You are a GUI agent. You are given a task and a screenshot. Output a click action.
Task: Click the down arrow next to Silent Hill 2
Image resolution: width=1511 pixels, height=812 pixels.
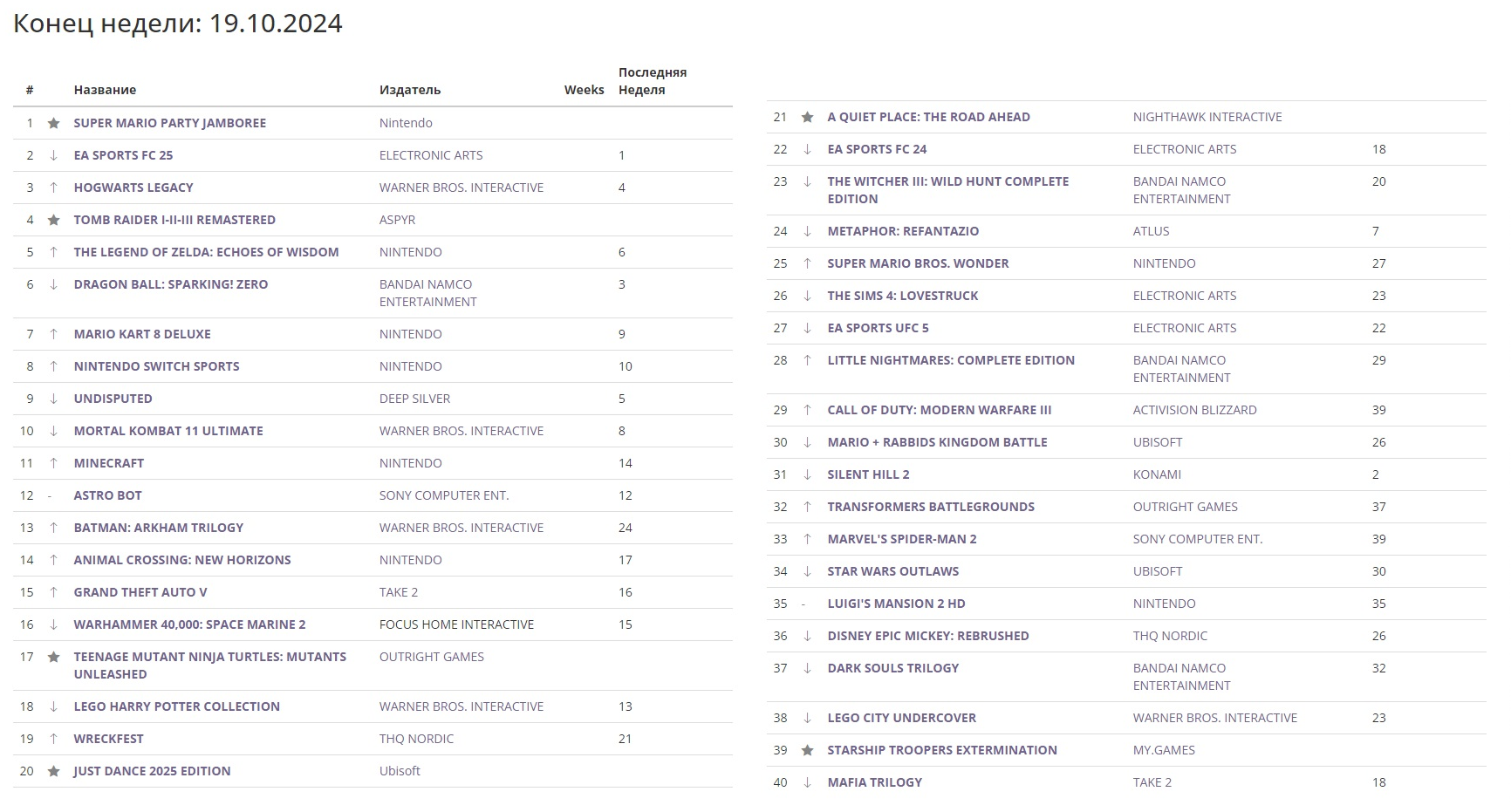807,474
